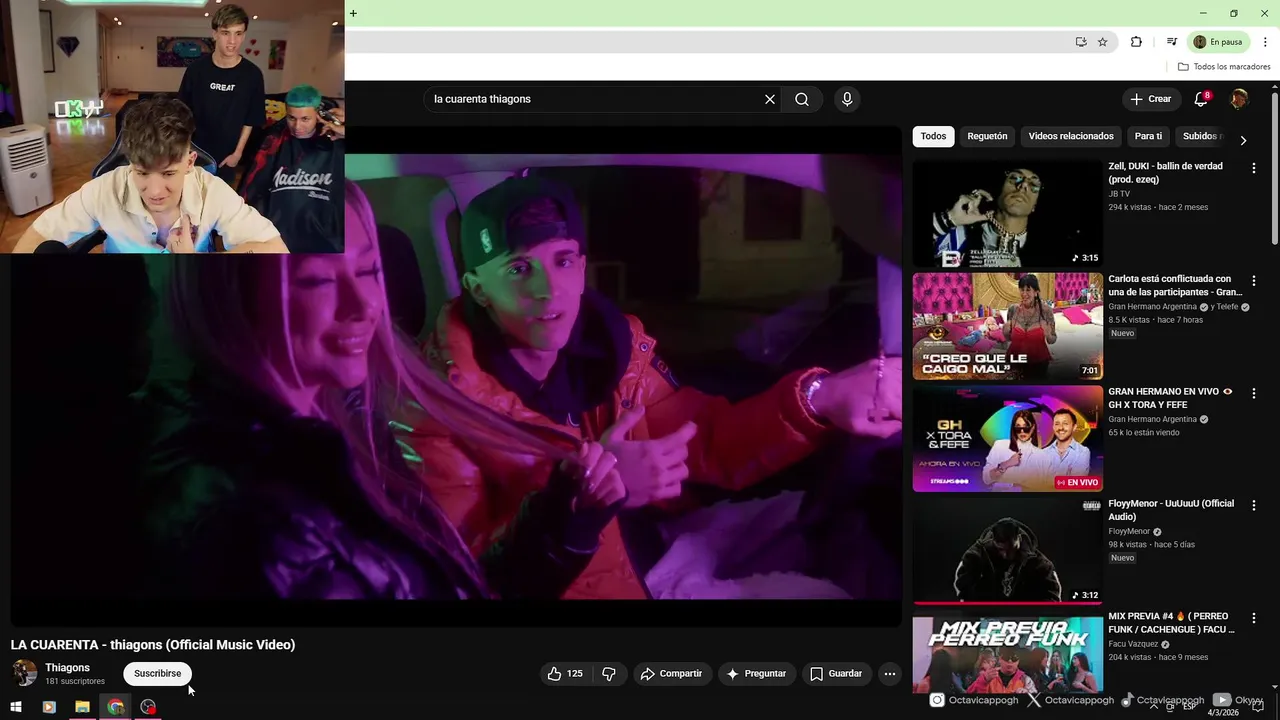Click the Compartir button

(671, 674)
